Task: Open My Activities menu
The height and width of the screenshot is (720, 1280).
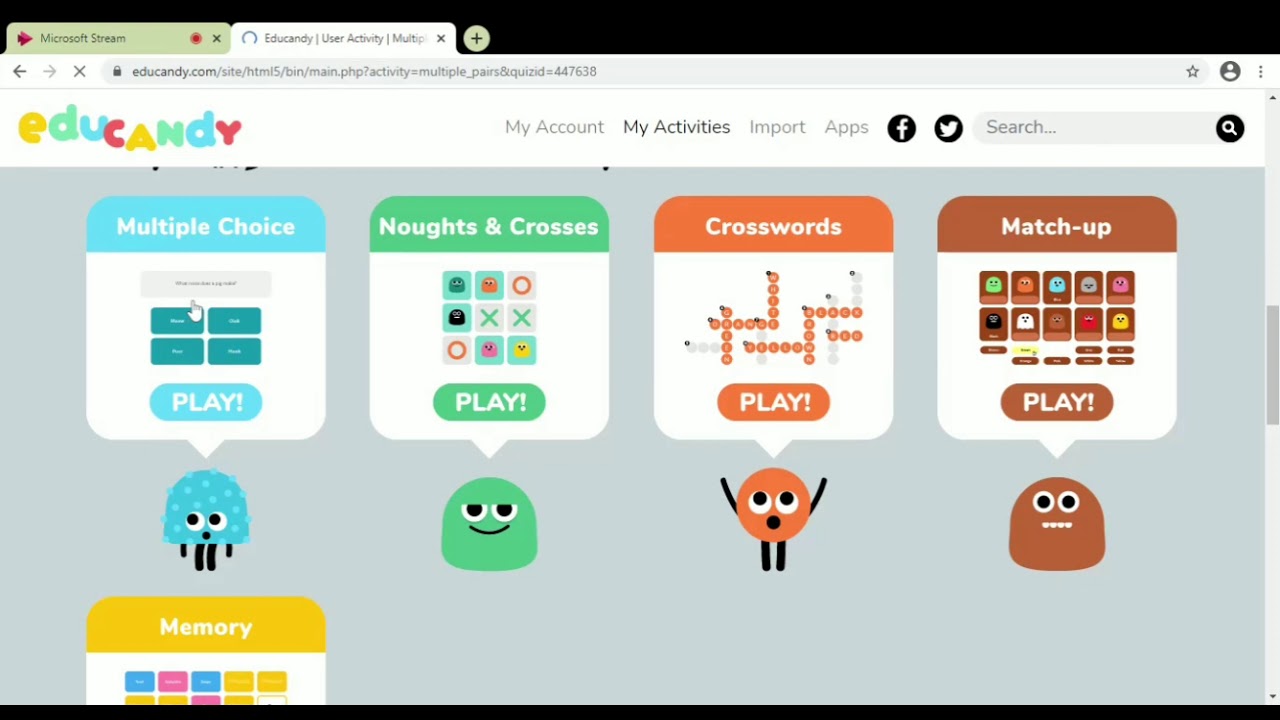Action: pyautogui.click(x=676, y=127)
